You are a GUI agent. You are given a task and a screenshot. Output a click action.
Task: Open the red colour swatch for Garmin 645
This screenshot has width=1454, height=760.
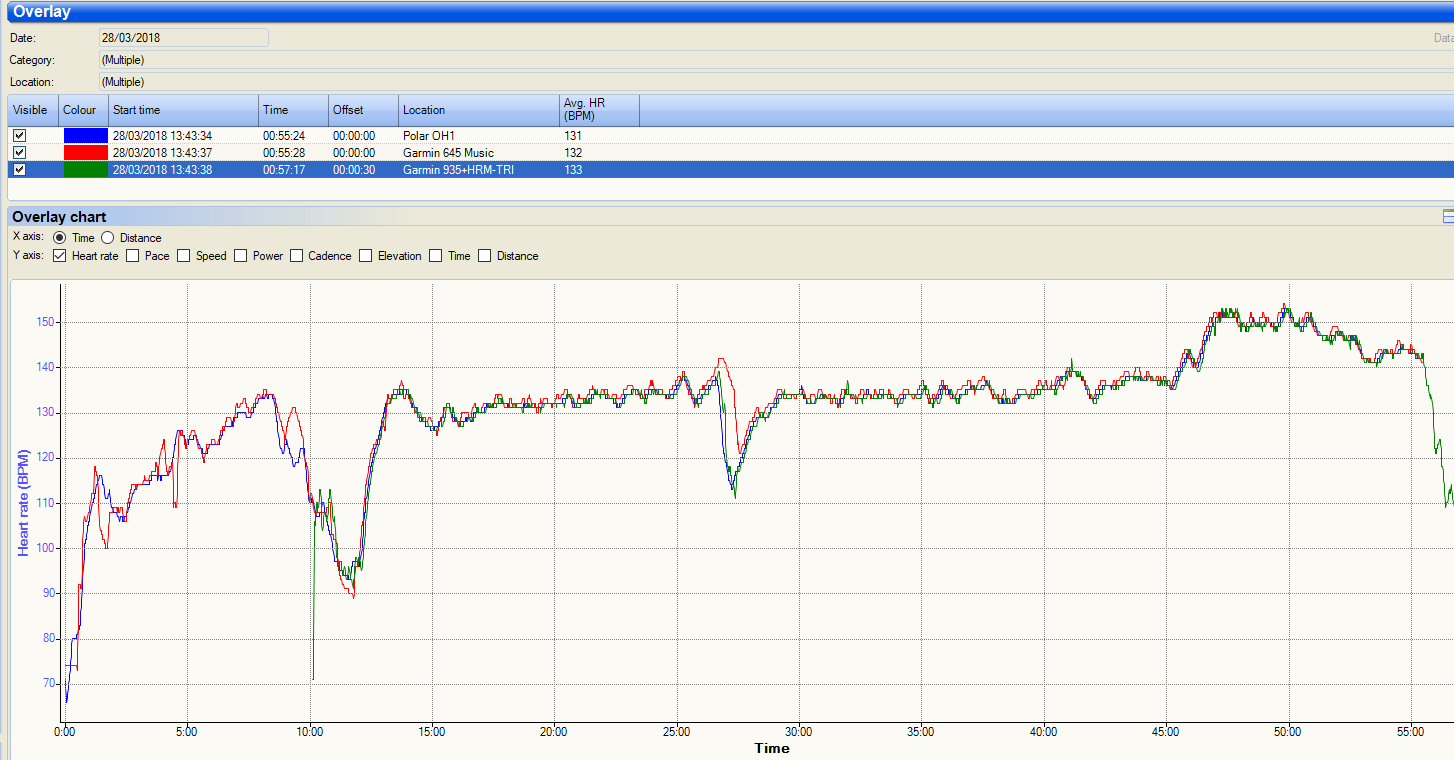[x=85, y=152]
